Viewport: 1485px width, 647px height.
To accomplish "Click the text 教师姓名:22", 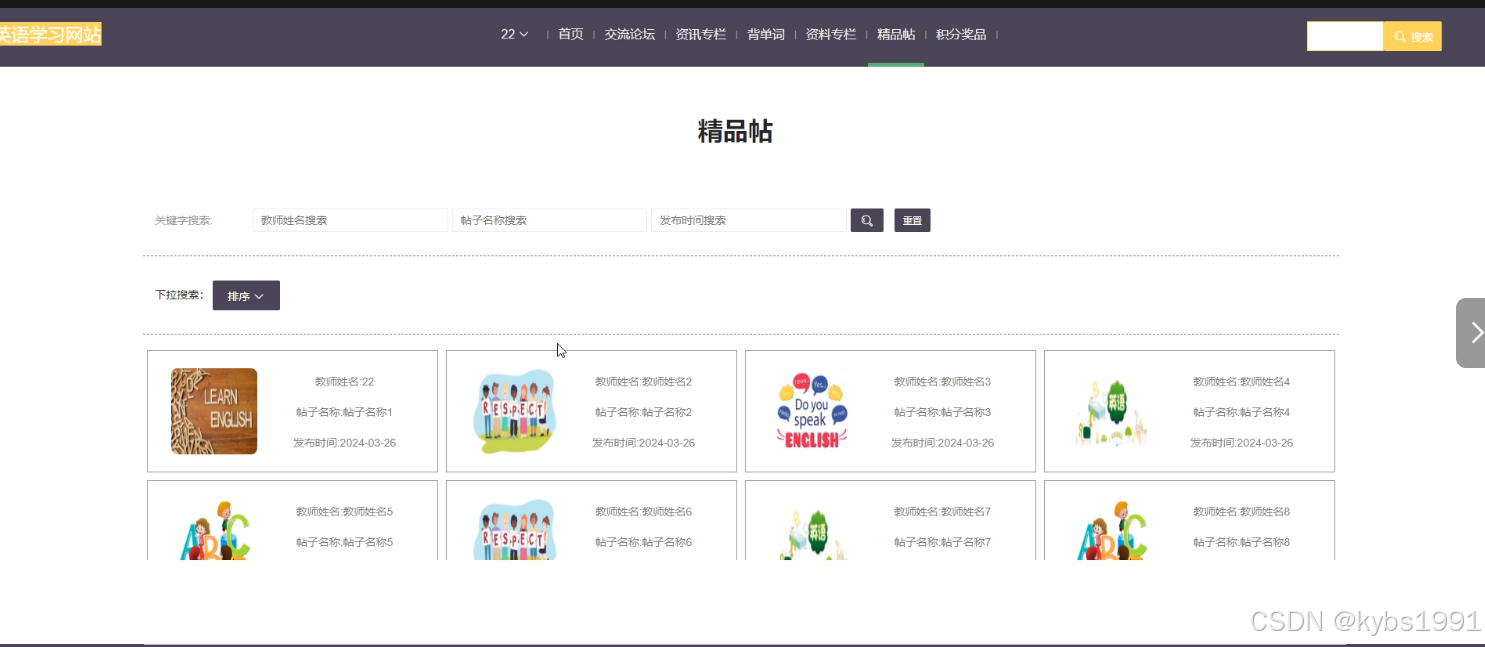I will [344, 382].
